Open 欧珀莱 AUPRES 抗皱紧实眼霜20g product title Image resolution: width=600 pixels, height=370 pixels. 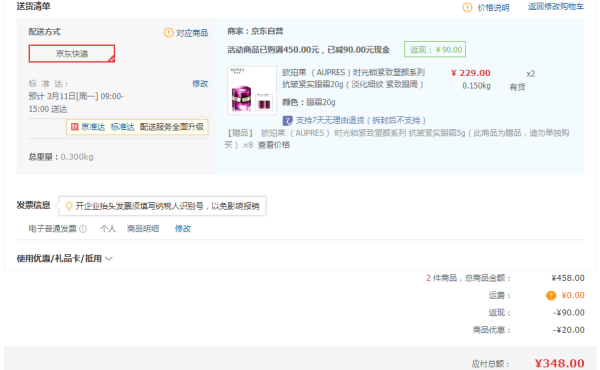coord(354,78)
